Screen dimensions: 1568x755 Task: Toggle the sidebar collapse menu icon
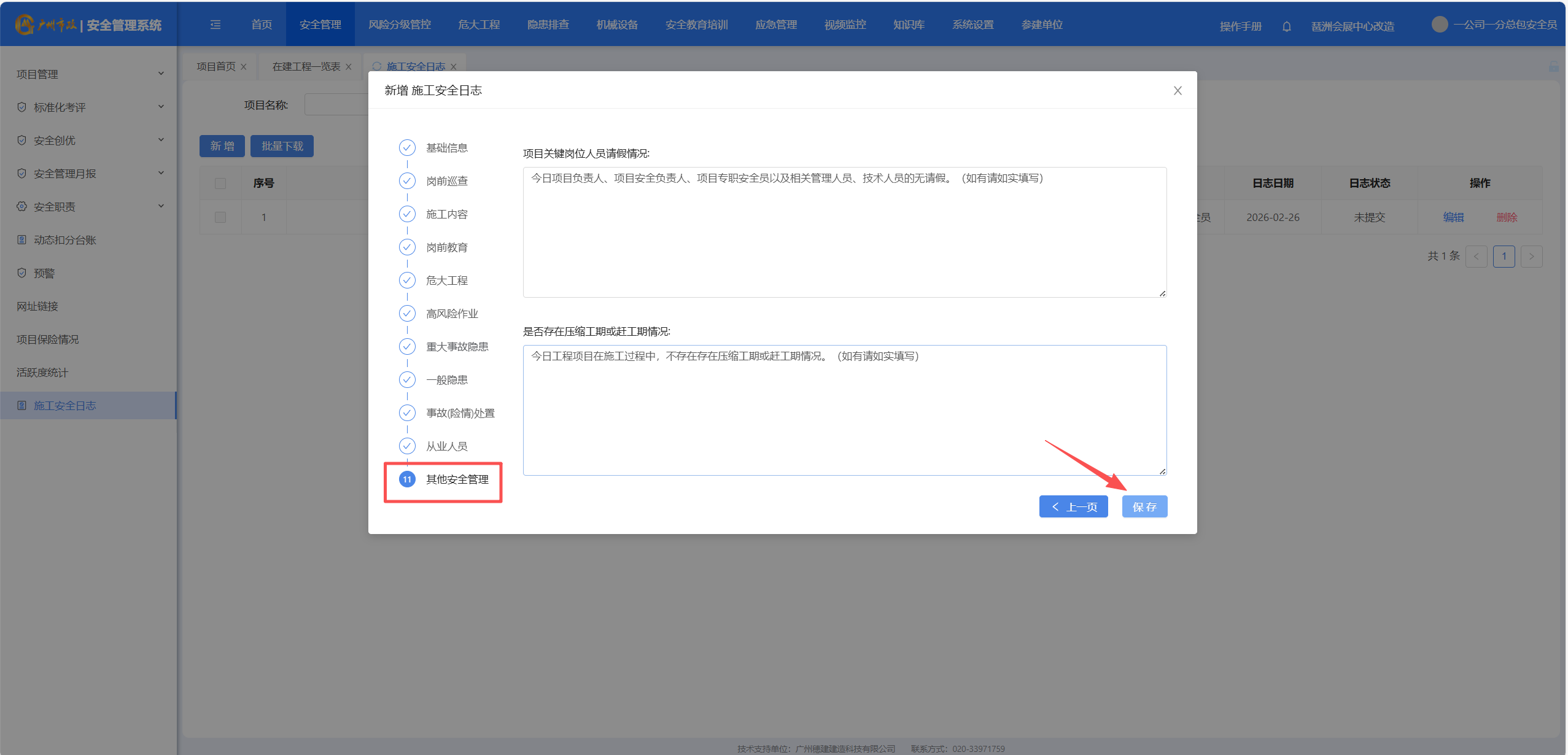tap(215, 25)
